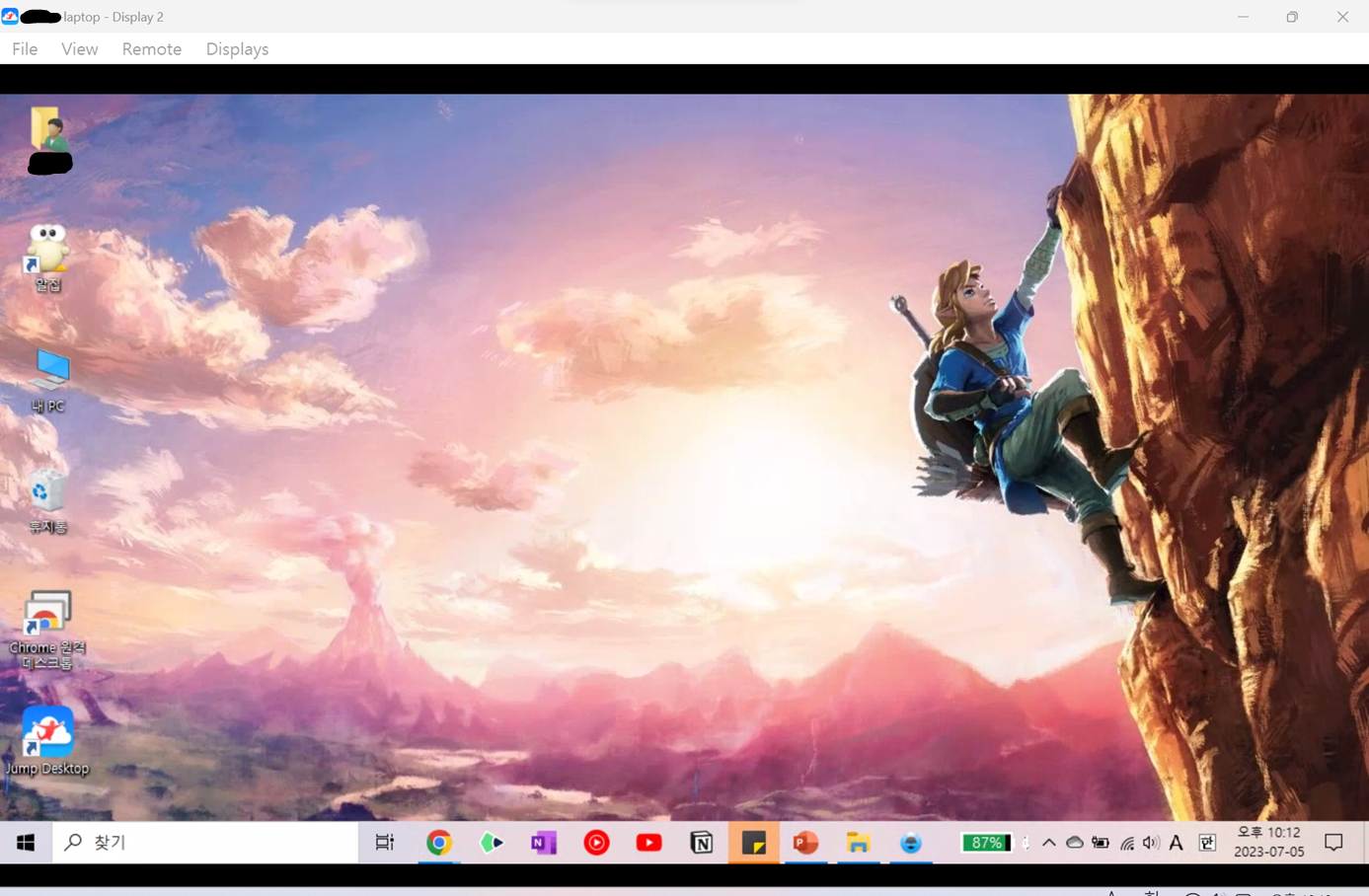
Task: Open File Explorer from the taskbar
Action: (x=859, y=843)
